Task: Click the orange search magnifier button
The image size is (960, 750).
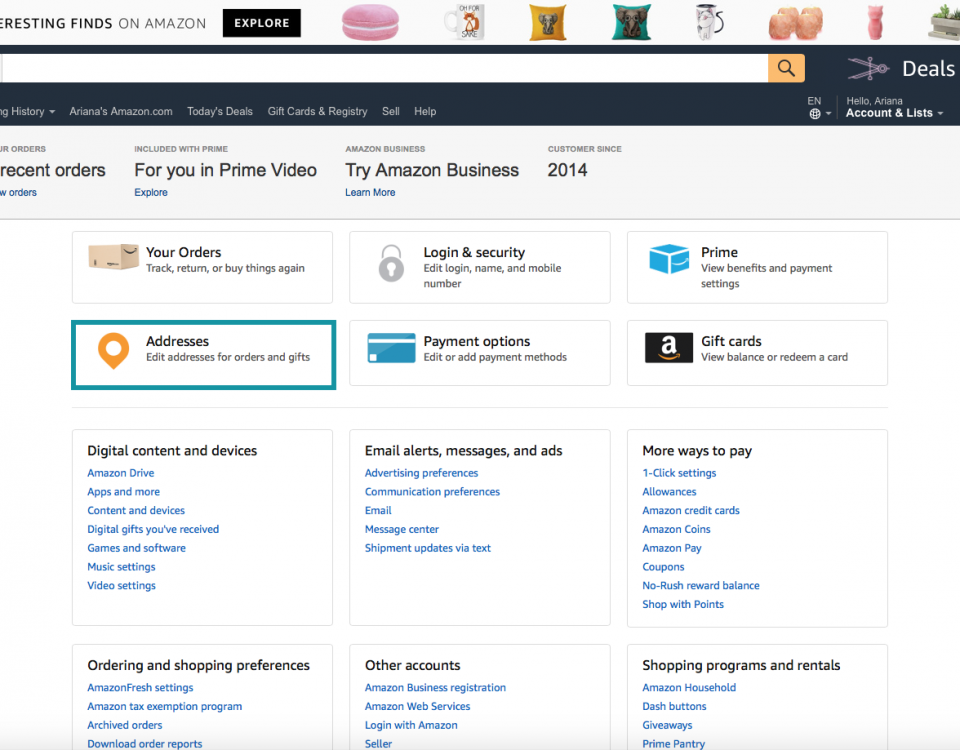Action: pyautogui.click(x=786, y=68)
